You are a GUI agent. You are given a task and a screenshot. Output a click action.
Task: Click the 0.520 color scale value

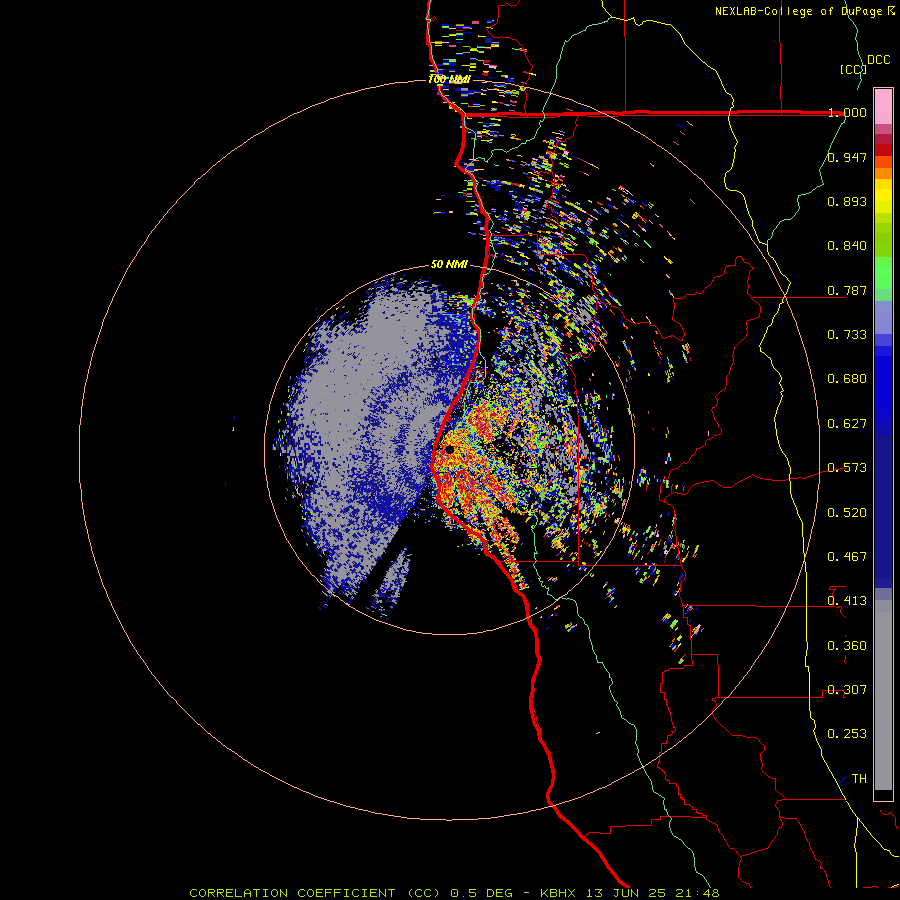[x=847, y=513]
